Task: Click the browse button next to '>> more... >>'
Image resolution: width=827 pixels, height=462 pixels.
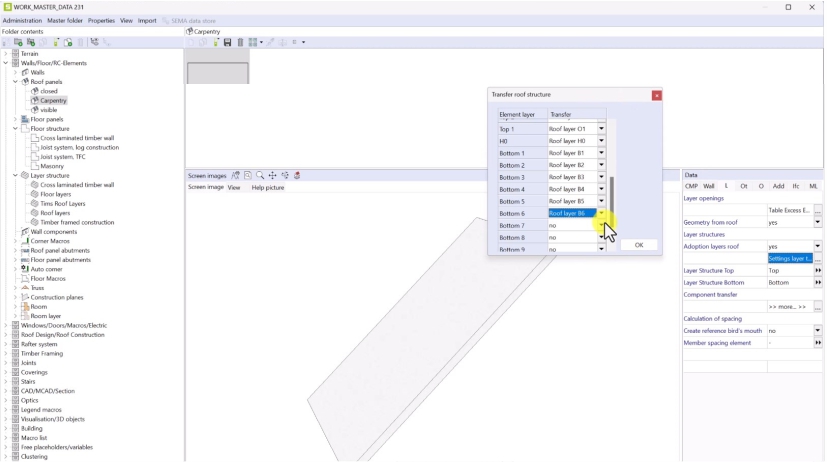Action: [x=817, y=306]
